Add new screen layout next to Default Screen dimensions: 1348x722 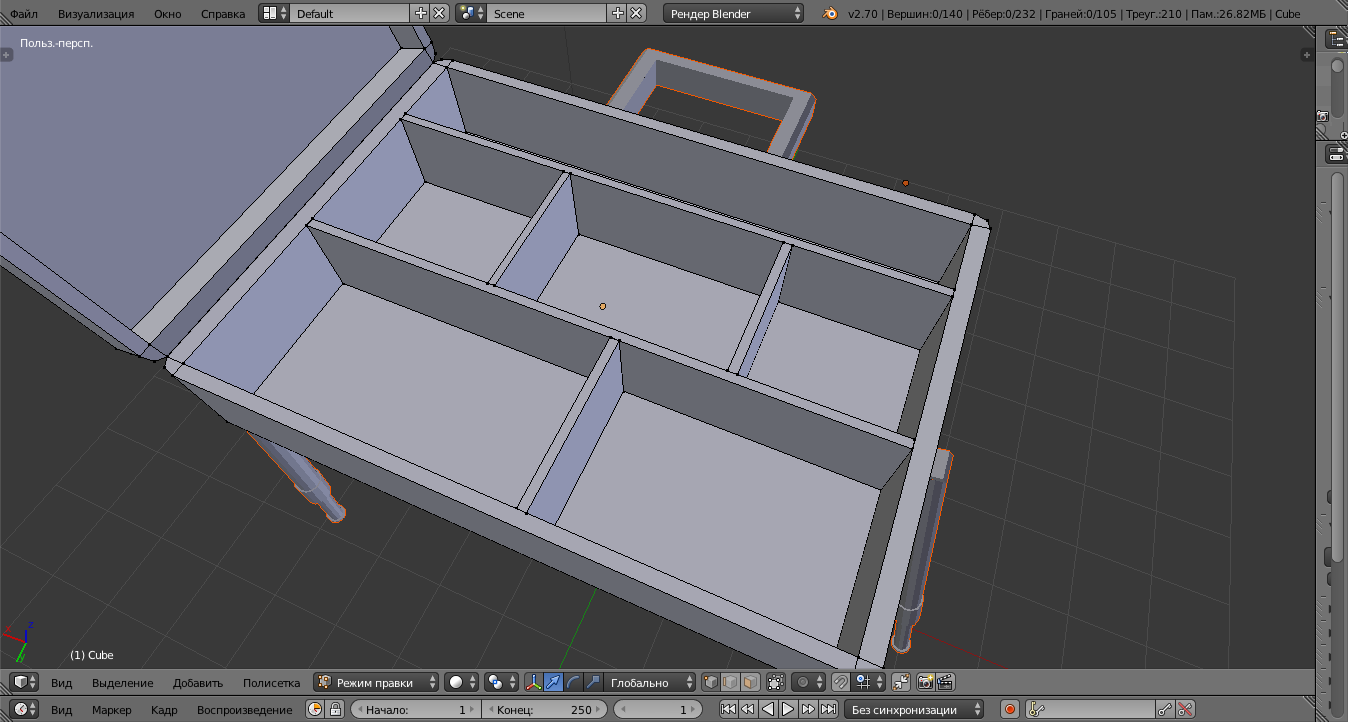point(420,13)
